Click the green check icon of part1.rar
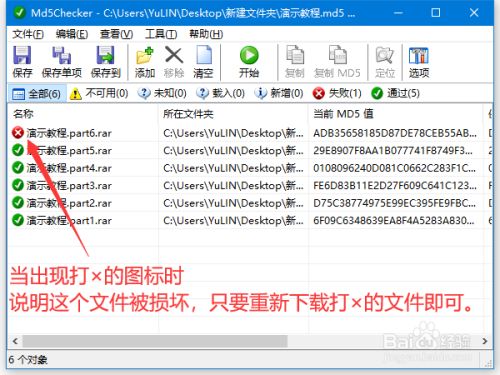 pos(18,220)
